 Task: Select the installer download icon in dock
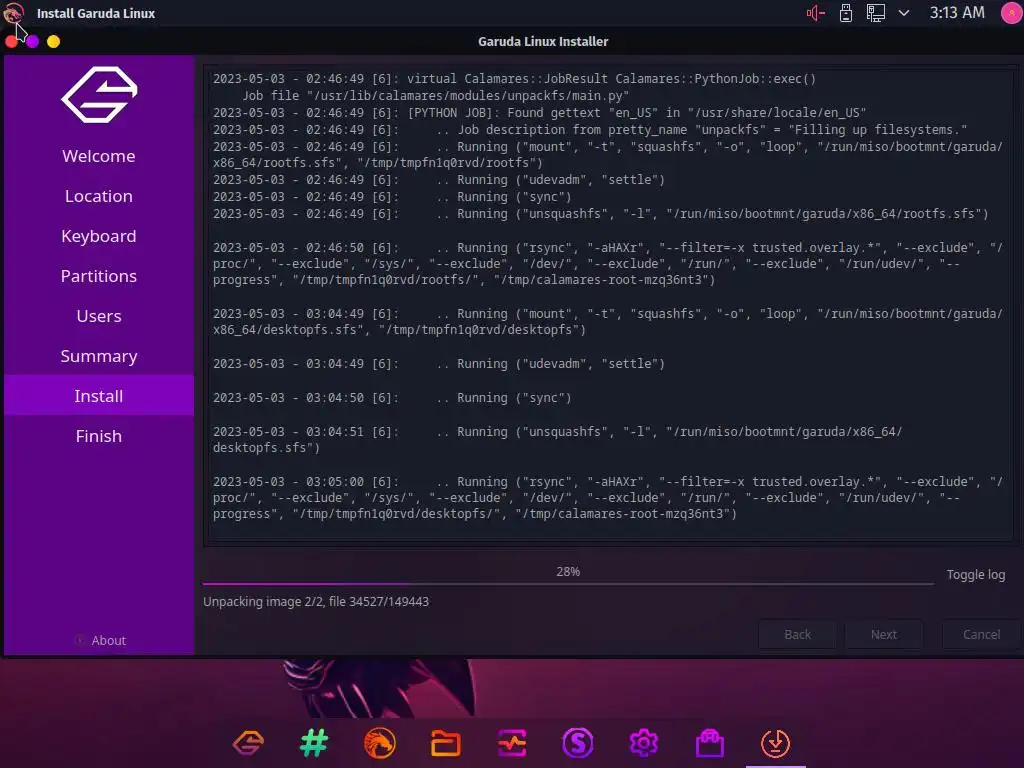pyautogui.click(x=776, y=743)
